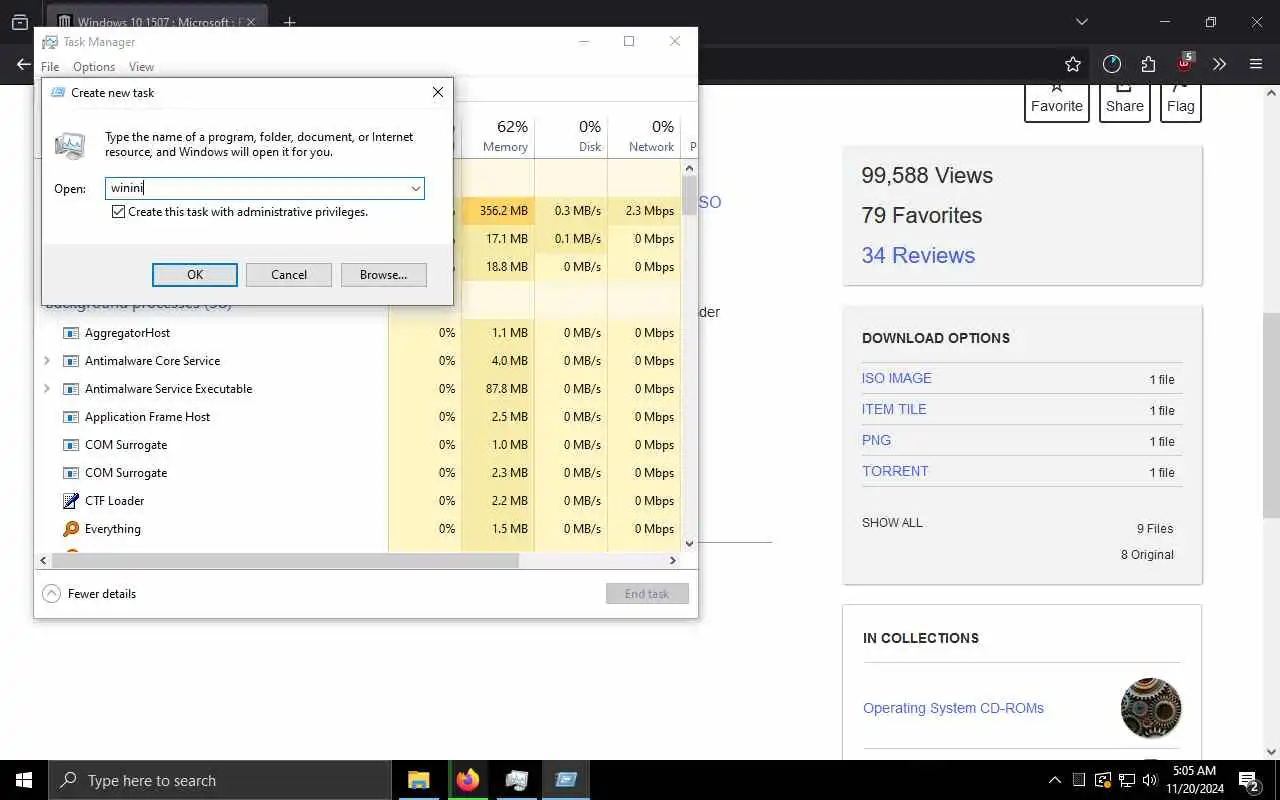The width and height of the screenshot is (1280, 800).
Task: Click the volume speaker tray icon
Action: pyautogui.click(x=1150, y=780)
